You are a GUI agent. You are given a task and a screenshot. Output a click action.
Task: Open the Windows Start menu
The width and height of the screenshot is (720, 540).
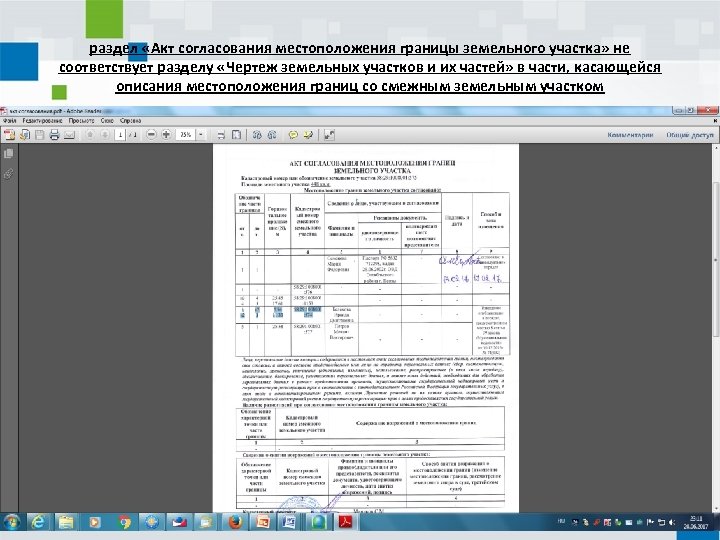tap(11, 523)
